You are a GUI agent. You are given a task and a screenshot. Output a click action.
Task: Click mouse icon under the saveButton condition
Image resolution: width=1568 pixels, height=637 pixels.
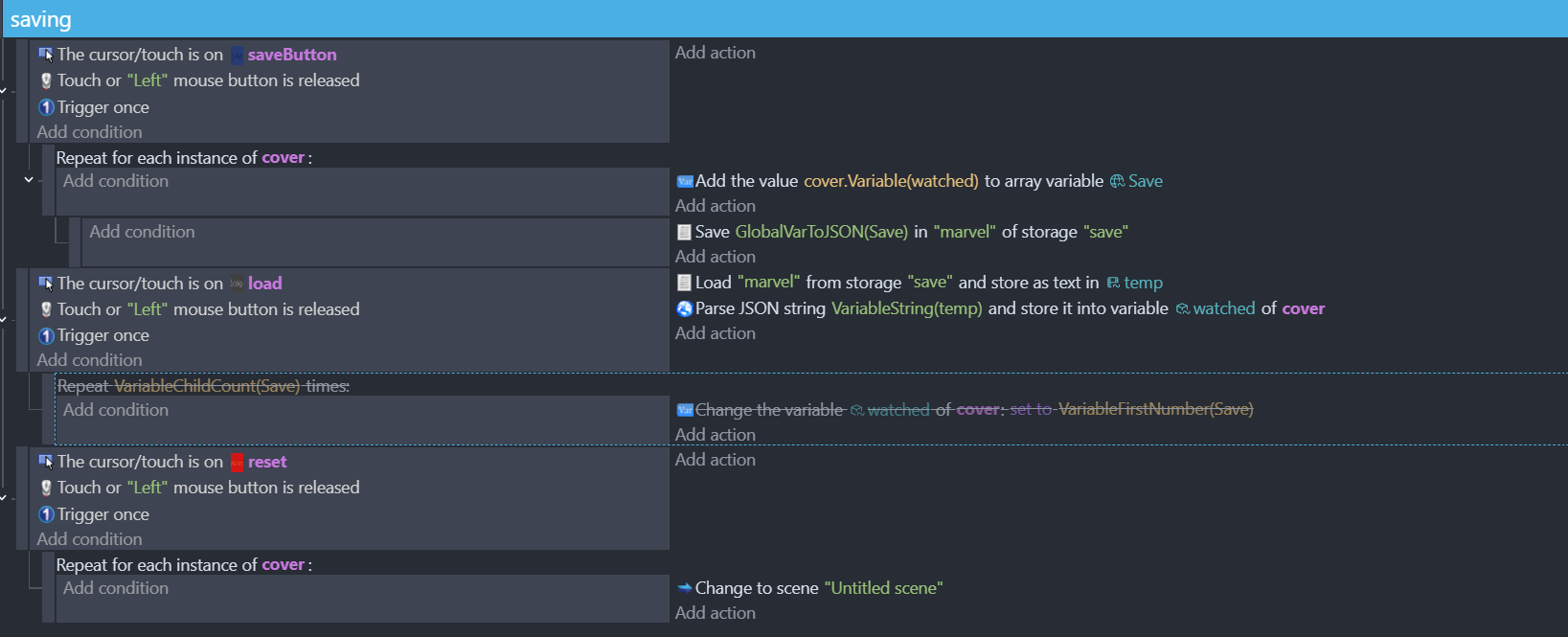45,80
